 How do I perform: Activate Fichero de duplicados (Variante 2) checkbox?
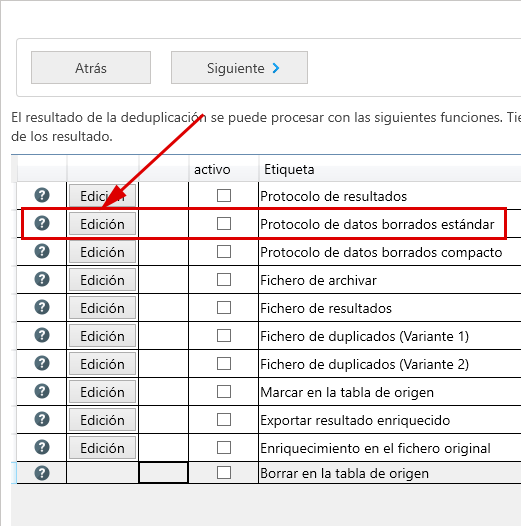(x=224, y=364)
